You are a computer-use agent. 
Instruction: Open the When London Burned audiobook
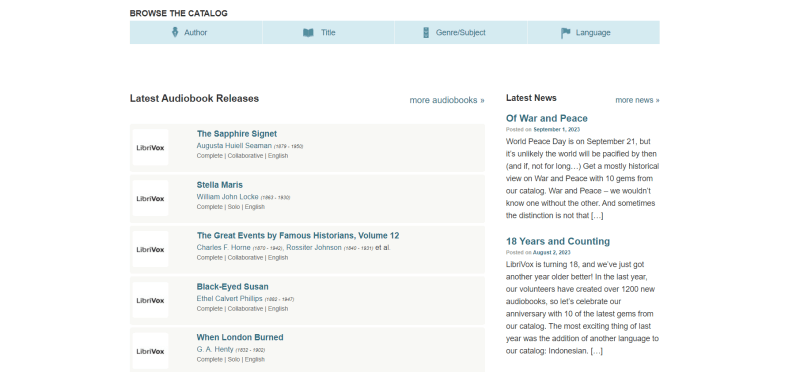(x=240, y=337)
